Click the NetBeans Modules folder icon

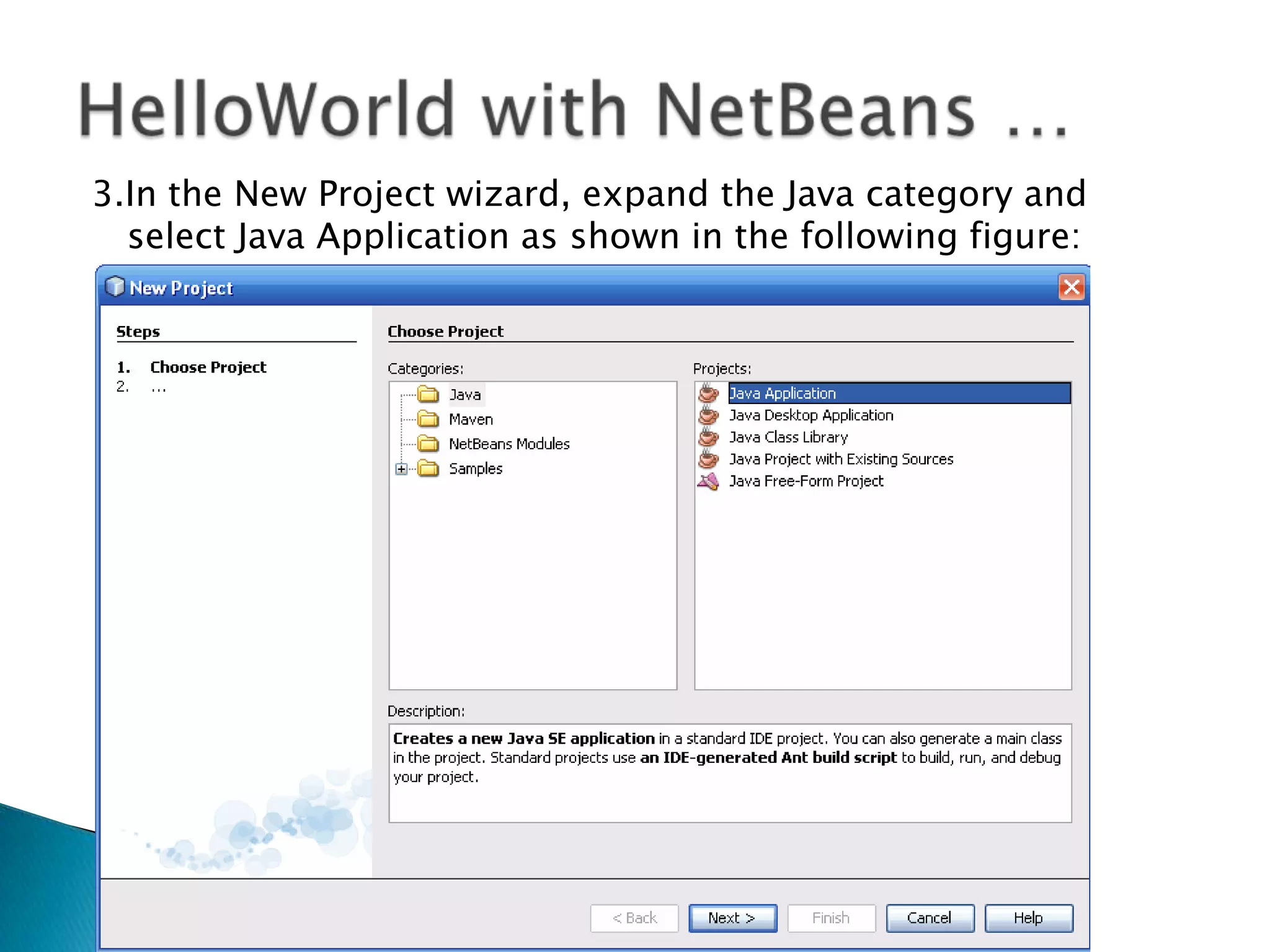coord(428,444)
